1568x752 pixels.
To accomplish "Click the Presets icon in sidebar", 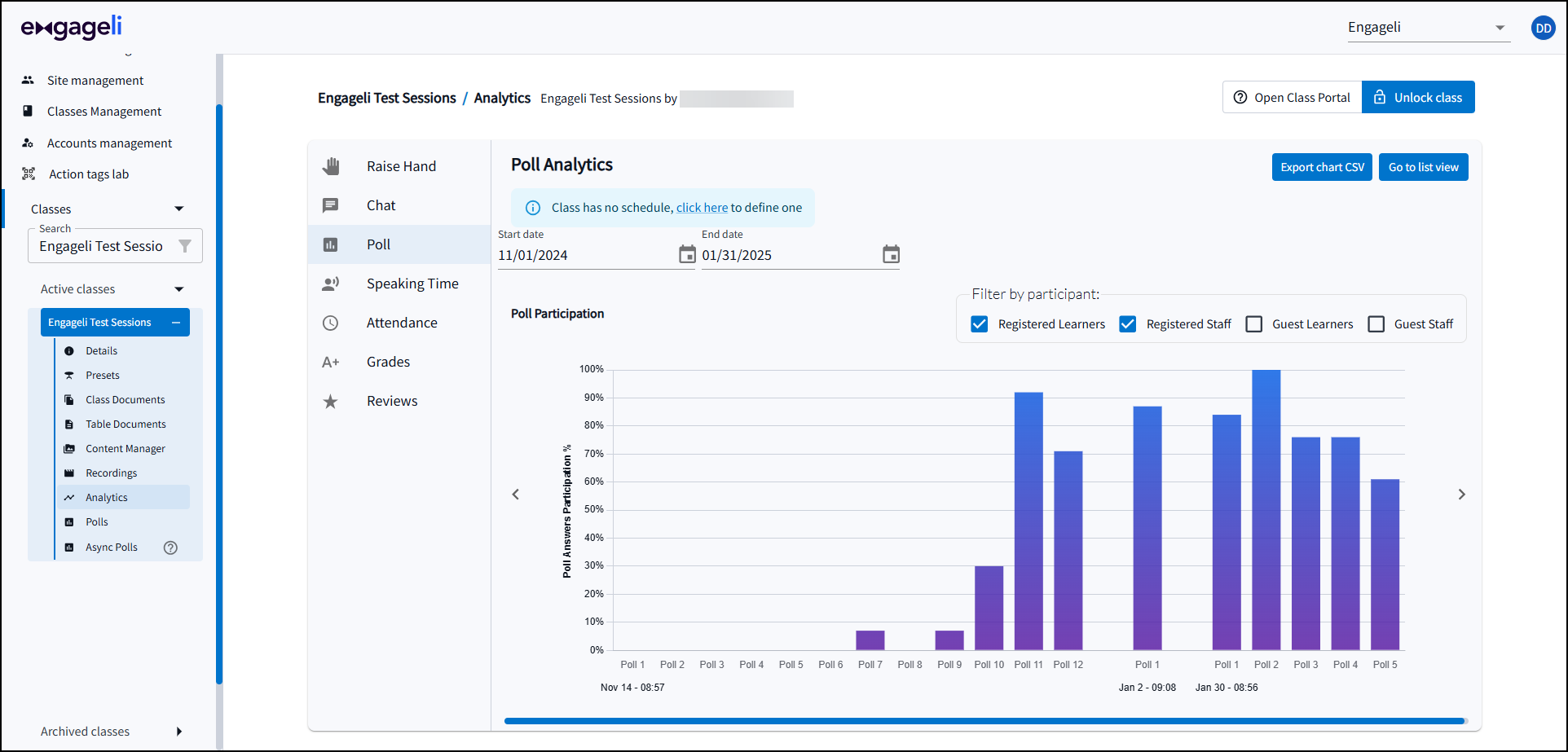I will tap(69, 376).
